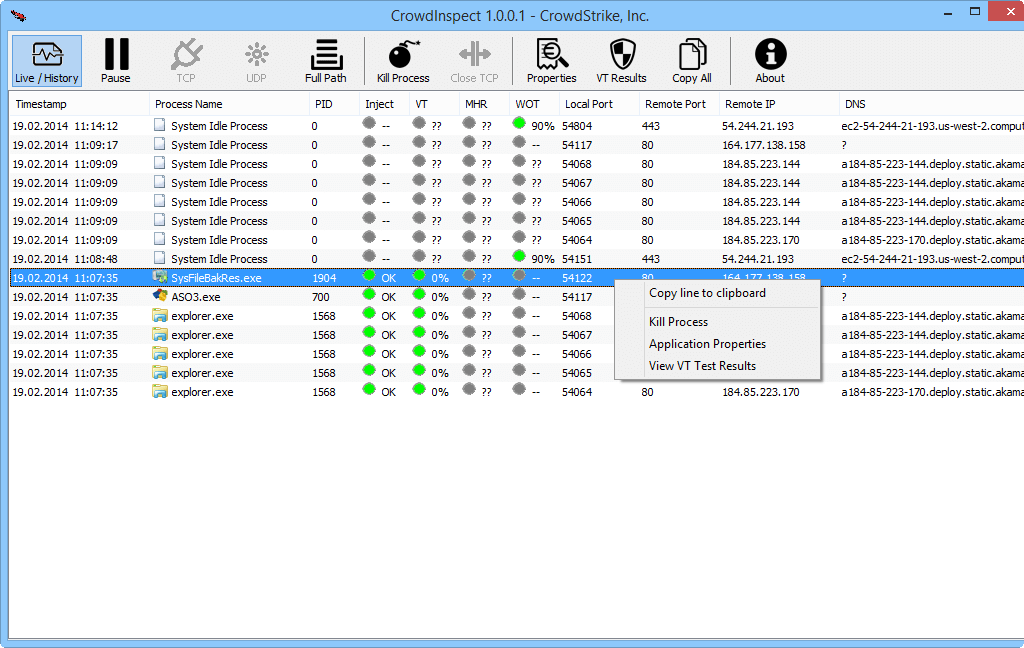Screen dimensions: 1024x648
Task: Click local port 54804 cell
Action: (577, 126)
